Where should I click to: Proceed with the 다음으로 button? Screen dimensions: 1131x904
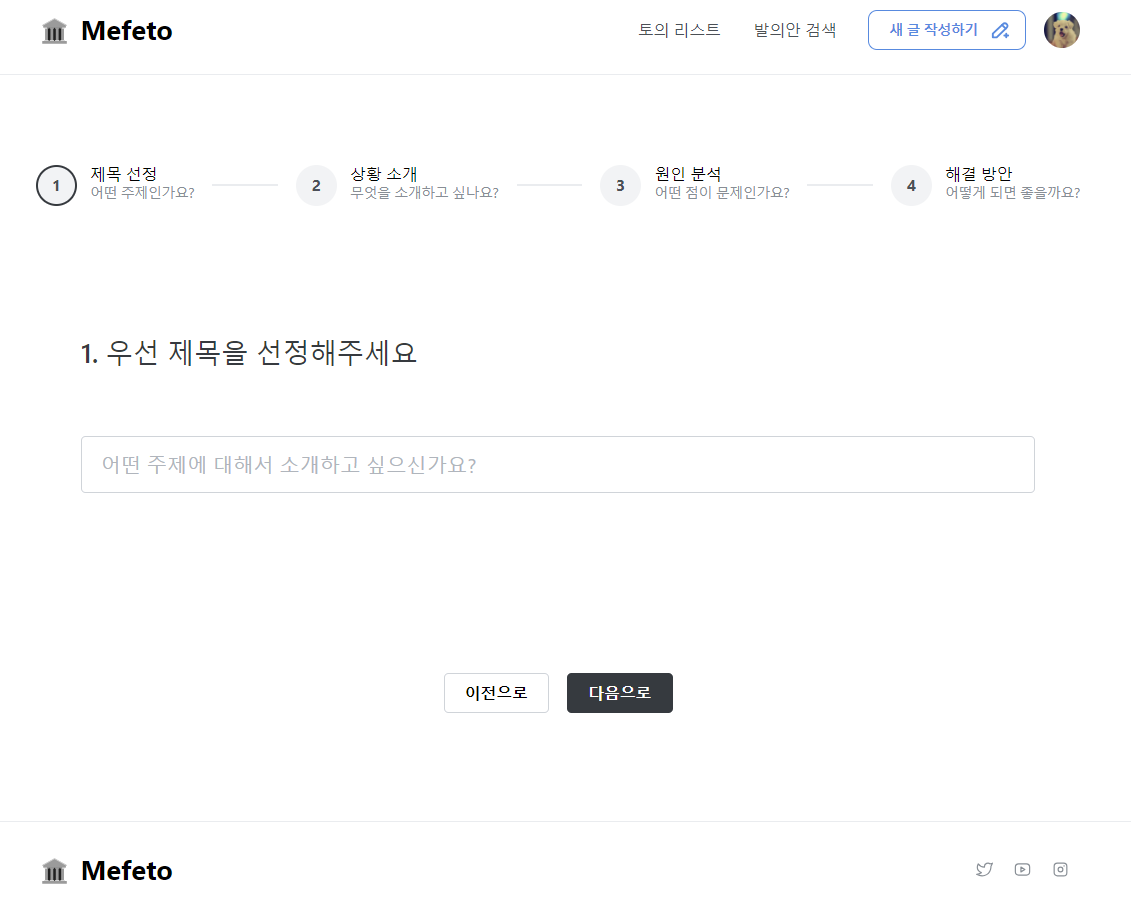pyautogui.click(x=620, y=693)
